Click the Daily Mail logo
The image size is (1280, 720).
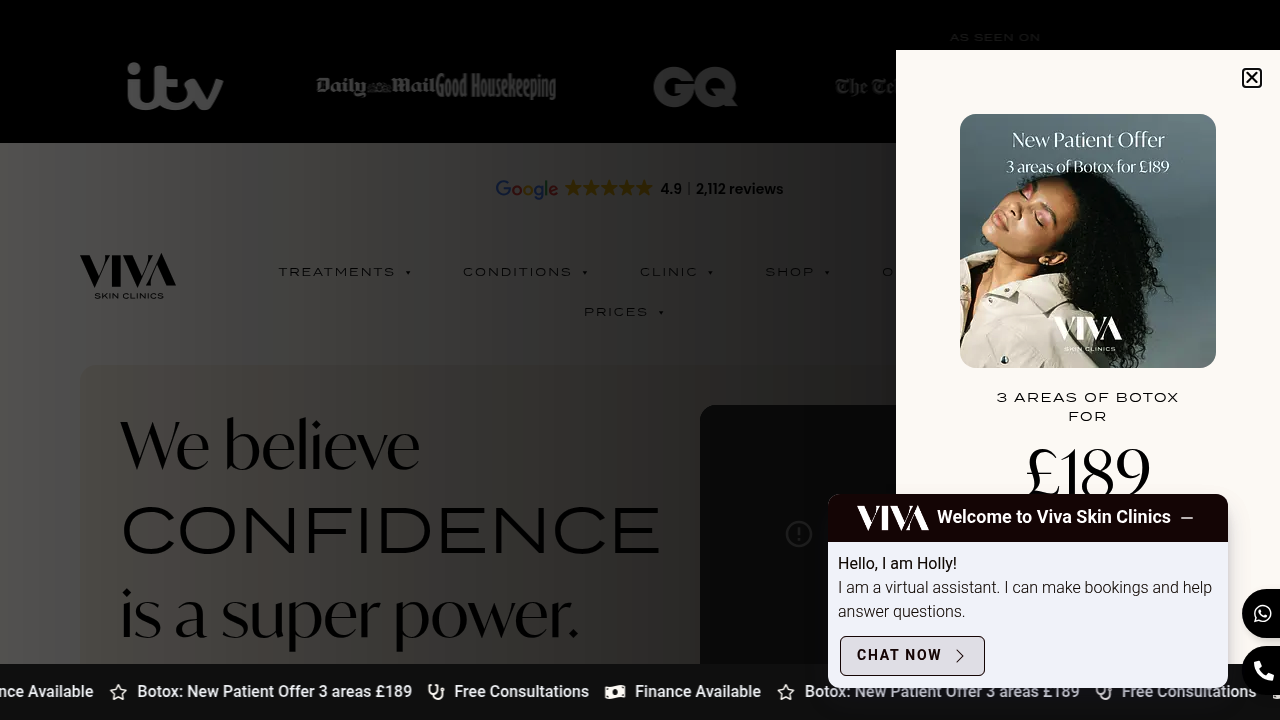(x=376, y=87)
